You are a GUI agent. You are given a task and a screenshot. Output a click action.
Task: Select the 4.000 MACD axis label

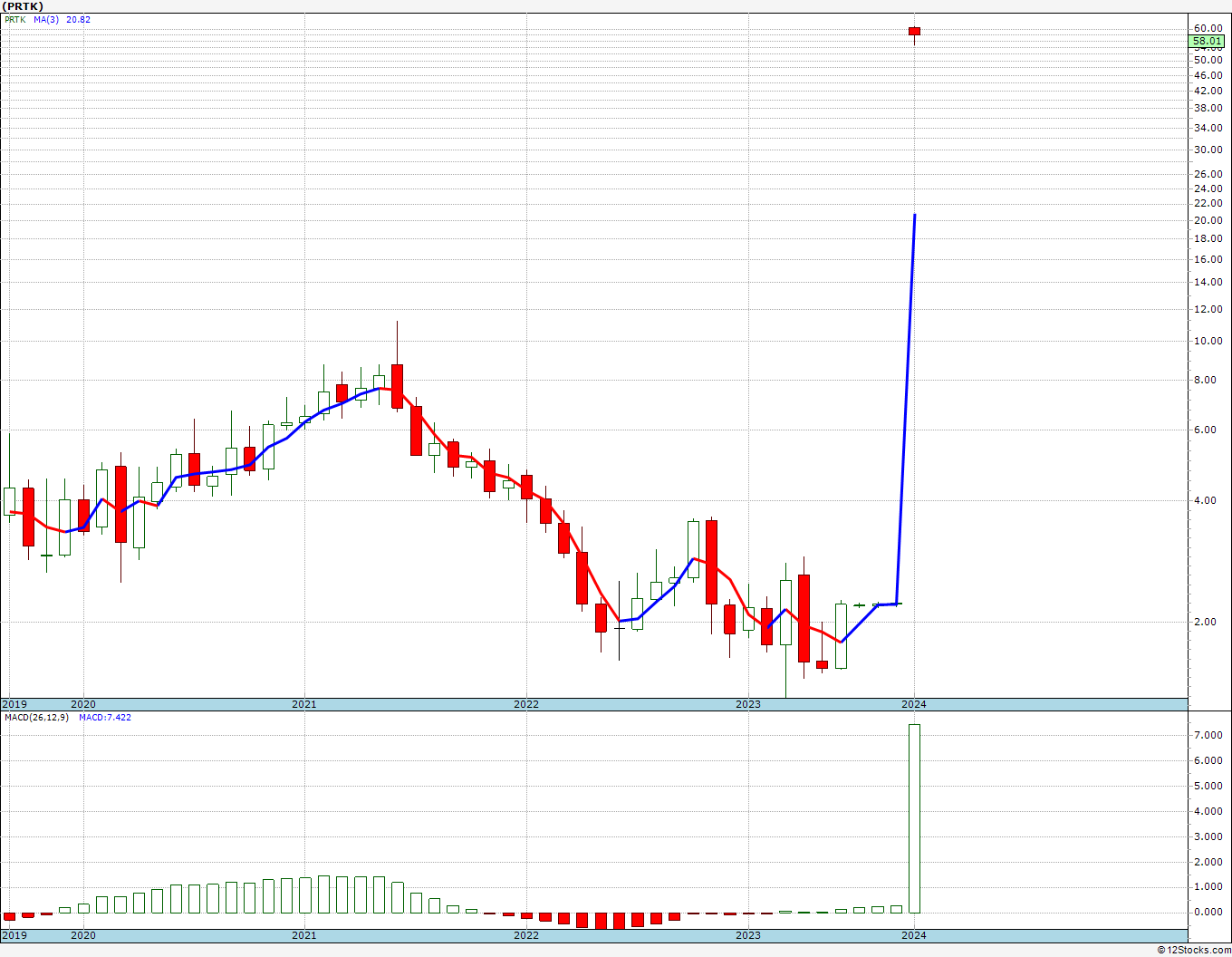1208,812
